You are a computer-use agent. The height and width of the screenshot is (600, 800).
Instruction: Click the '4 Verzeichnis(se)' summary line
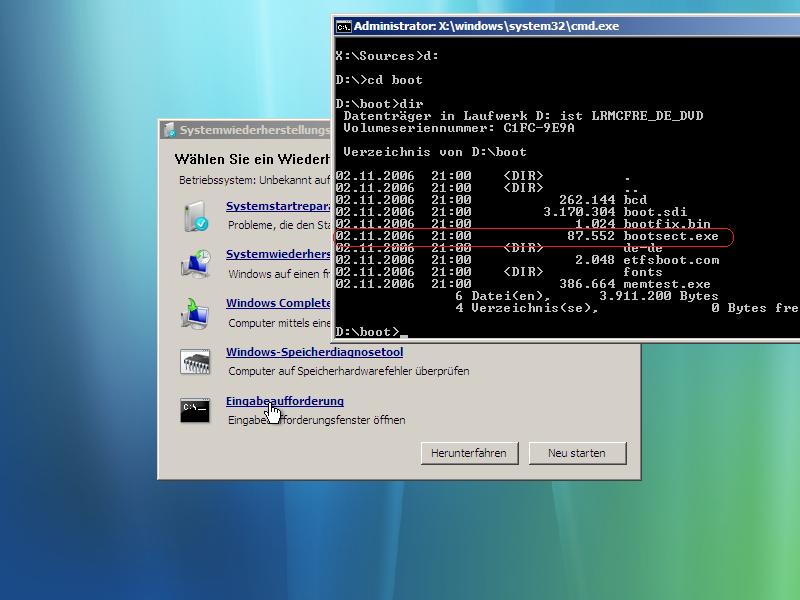[627, 308]
